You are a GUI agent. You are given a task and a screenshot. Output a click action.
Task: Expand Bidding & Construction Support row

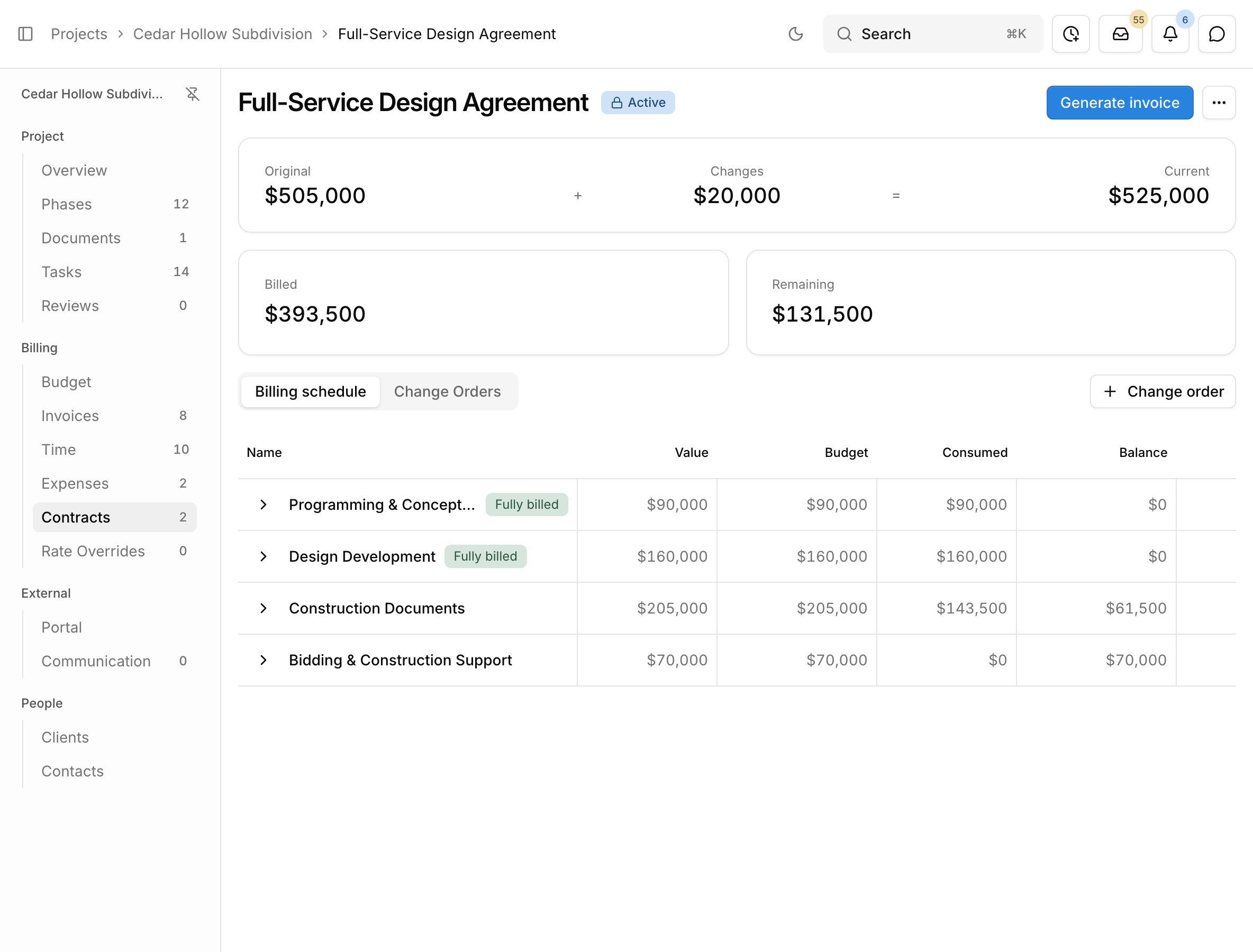(x=263, y=660)
